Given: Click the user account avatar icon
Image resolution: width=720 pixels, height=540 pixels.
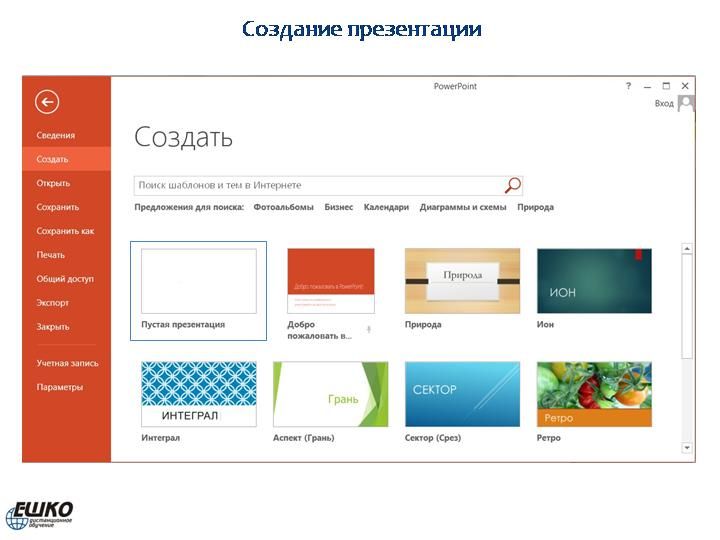Looking at the screenshot, I should pyautogui.click(x=686, y=103).
